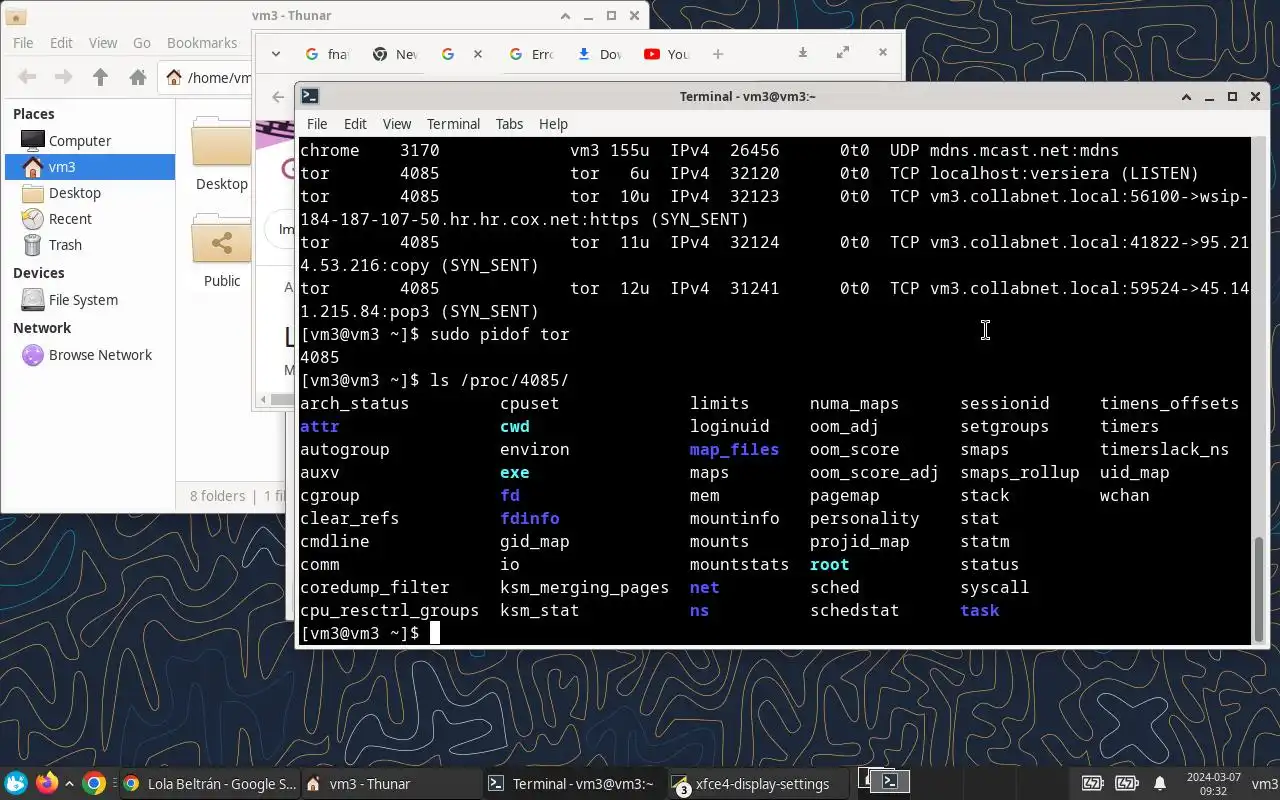The image size is (1280, 800).
Task: Open the Help menu in Terminal
Action: point(553,124)
